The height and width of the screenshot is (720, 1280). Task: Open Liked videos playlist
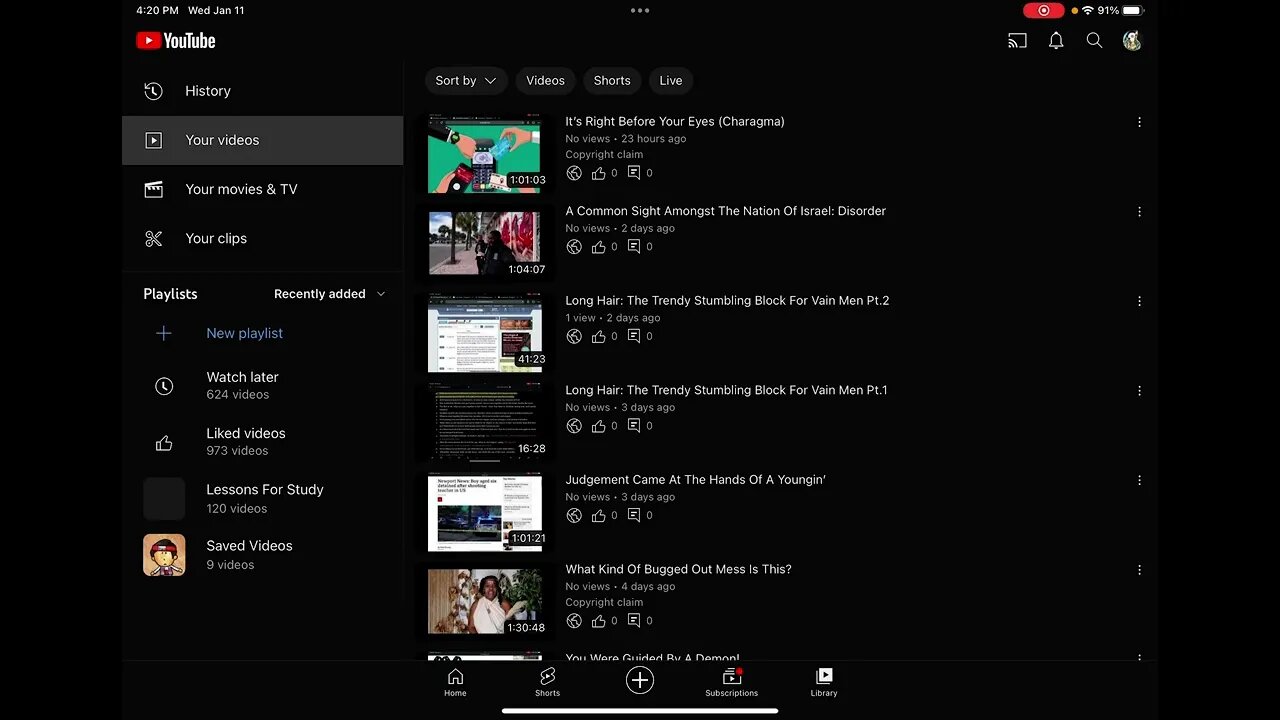(262, 442)
